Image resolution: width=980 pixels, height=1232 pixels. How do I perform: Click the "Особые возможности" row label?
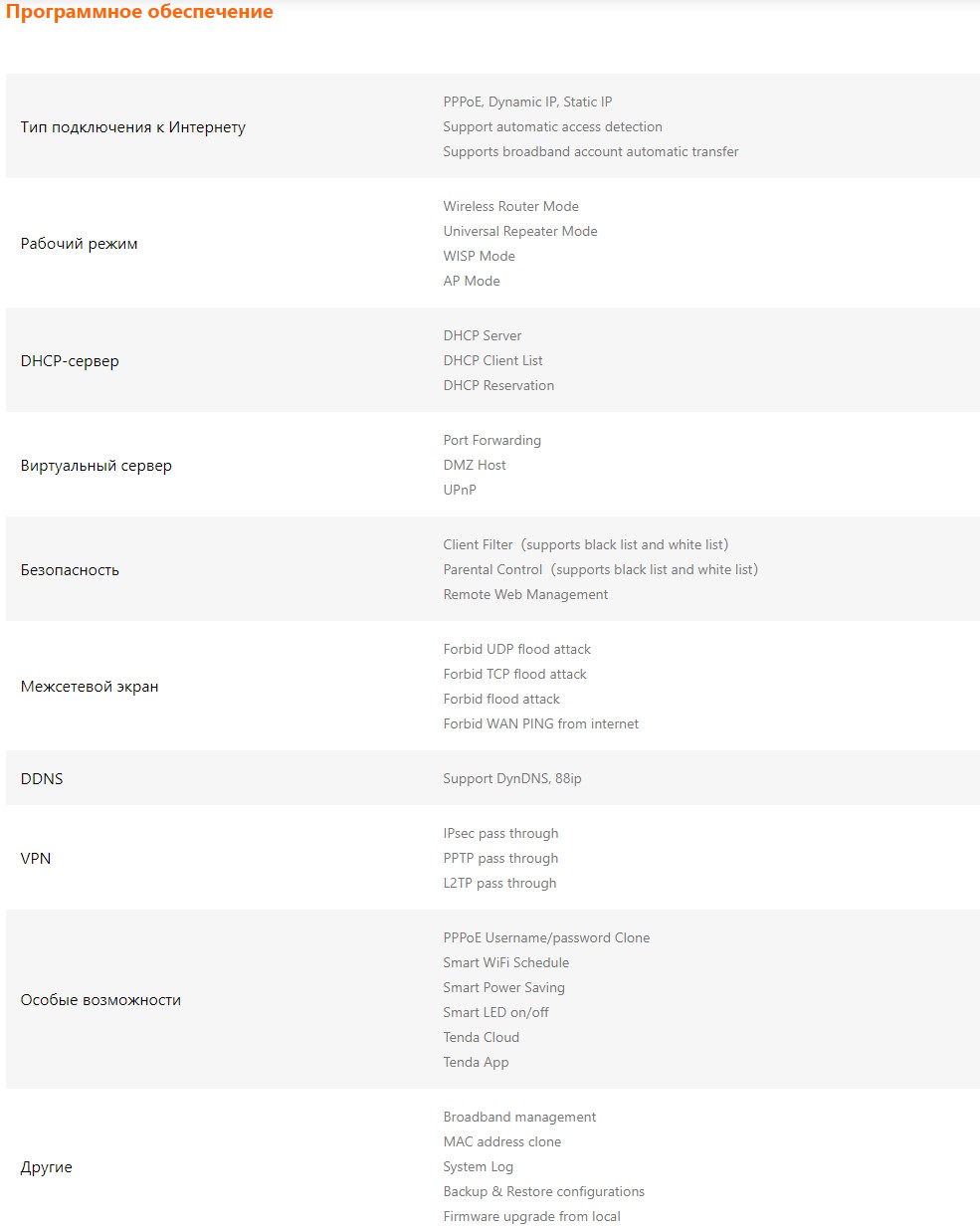pos(100,1000)
